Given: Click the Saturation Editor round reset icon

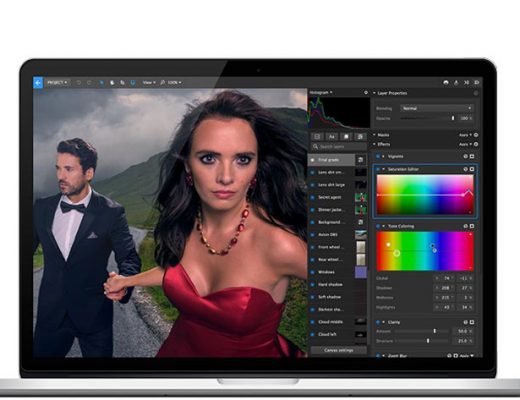Looking at the screenshot, I should coord(466,169).
